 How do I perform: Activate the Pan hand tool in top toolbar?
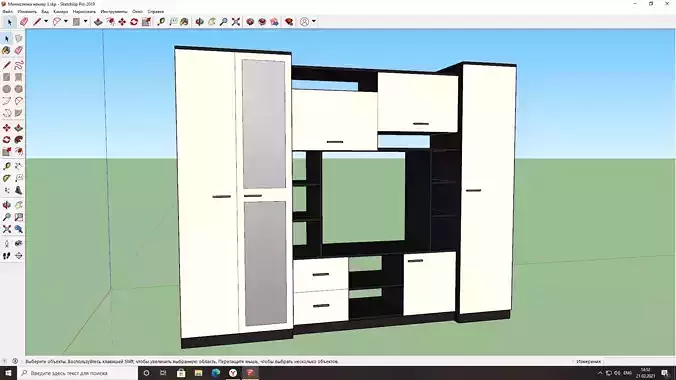point(212,22)
